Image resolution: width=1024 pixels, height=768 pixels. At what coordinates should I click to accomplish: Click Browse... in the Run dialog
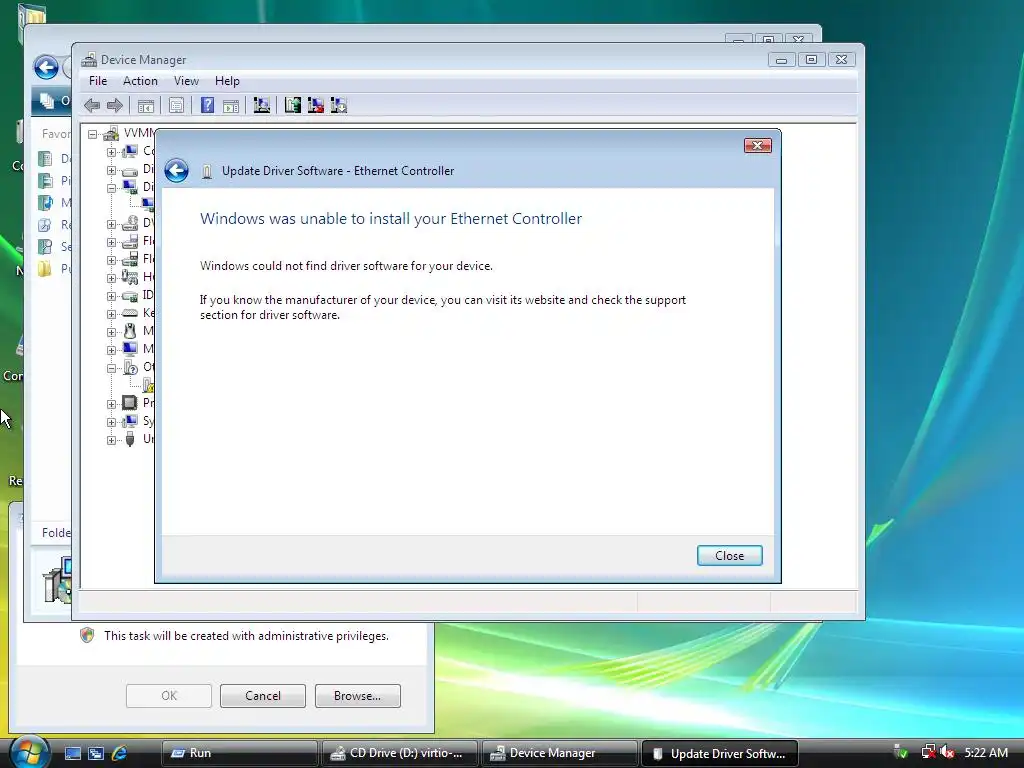pyautogui.click(x=357, y=696)
